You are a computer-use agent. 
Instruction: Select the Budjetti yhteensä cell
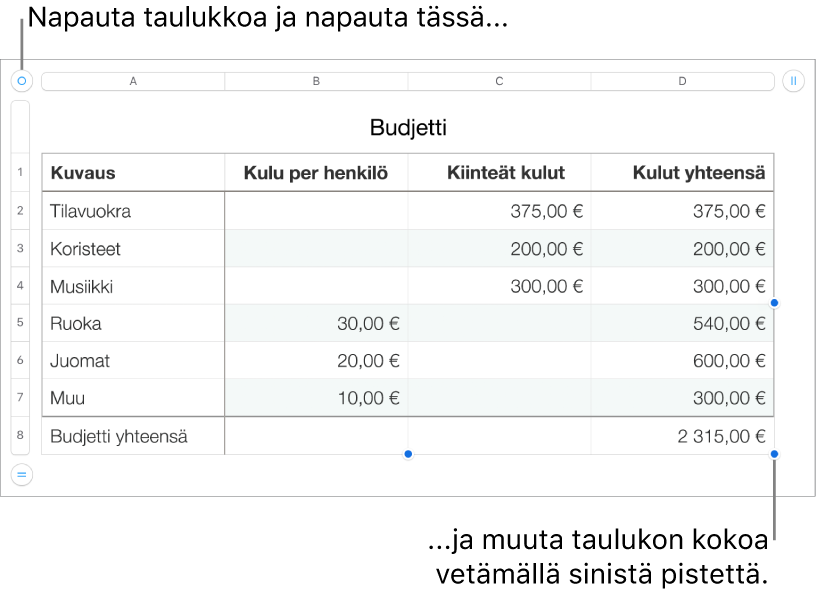[133, 436]
